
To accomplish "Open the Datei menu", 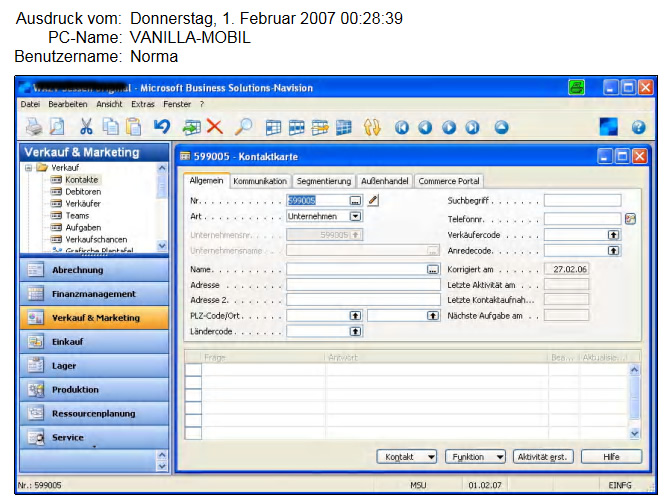I will [30, 104].
